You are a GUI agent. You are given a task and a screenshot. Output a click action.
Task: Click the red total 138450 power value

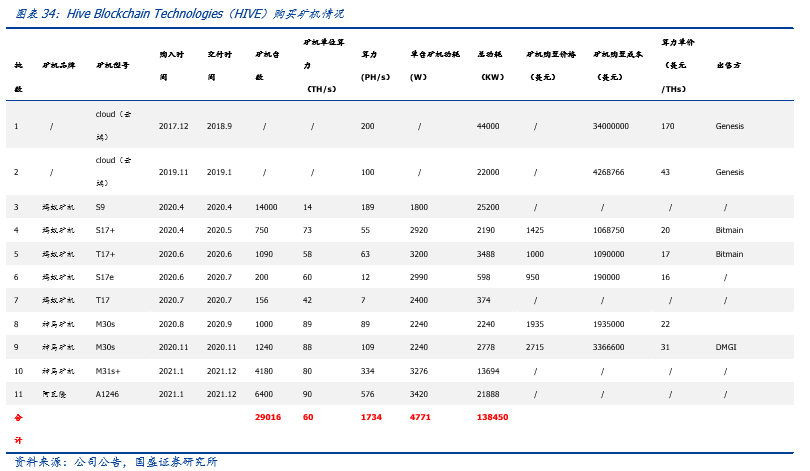[x=492, y=417]
